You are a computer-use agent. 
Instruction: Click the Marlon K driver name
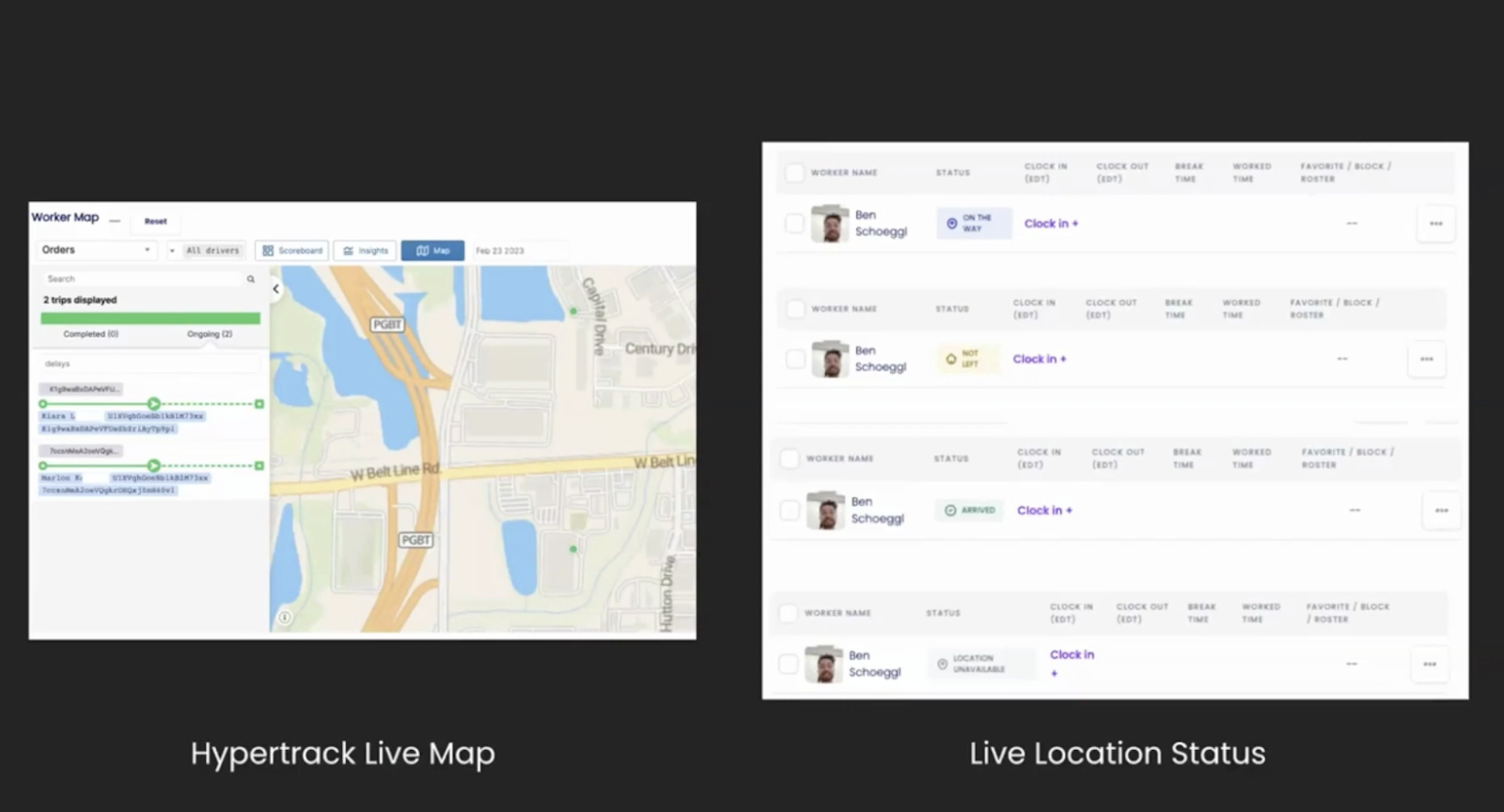61,477
